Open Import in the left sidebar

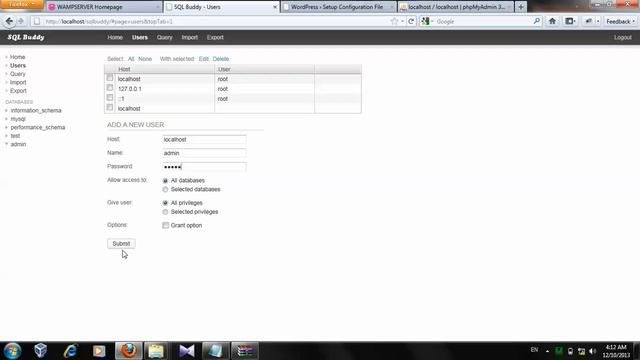tap(18, 82)
